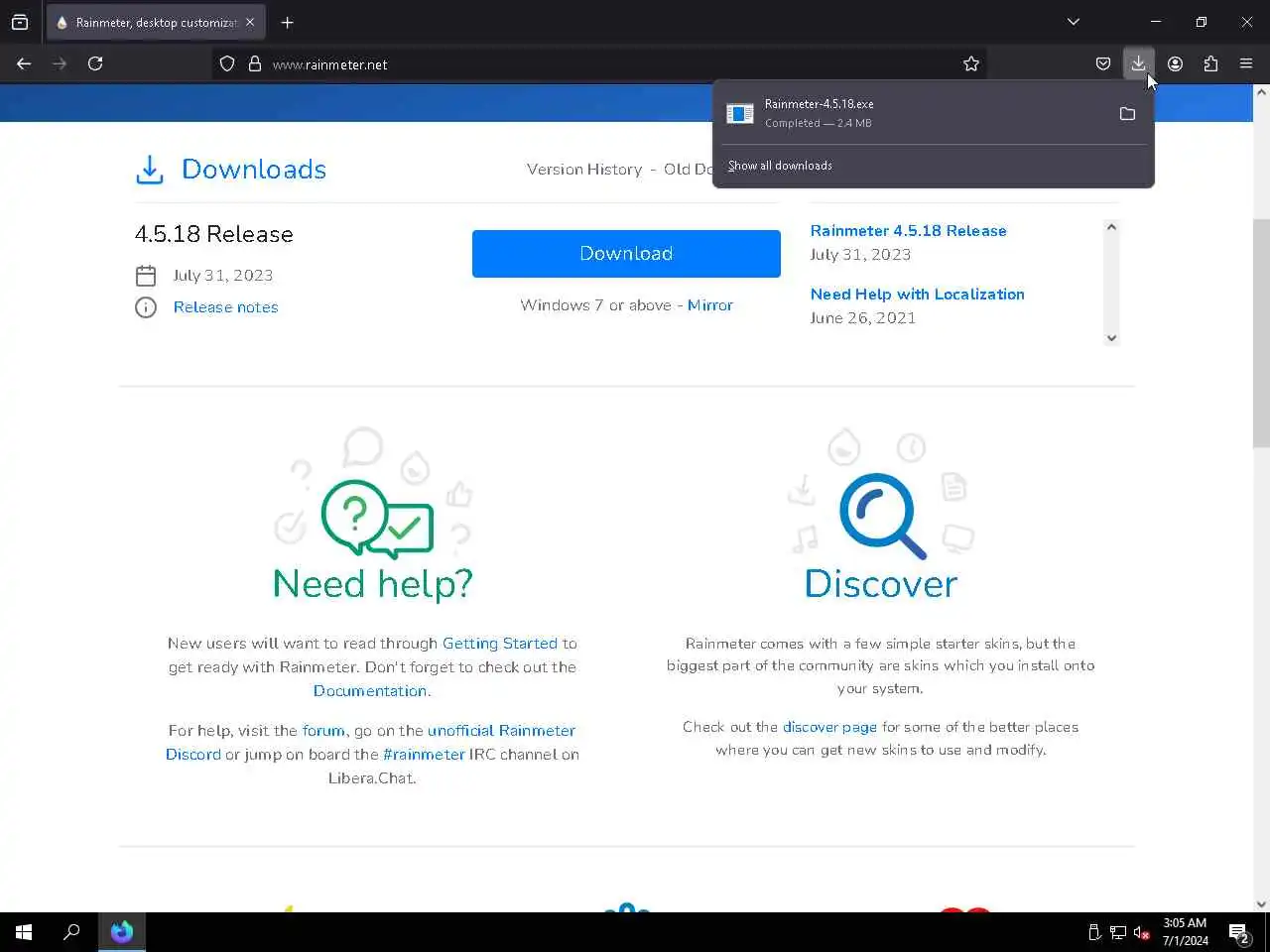This screenshot has width=1270, height=952.
Task: Open Firefox View in the tab bar
Action: pyautogui.click(x=20, y=22)
